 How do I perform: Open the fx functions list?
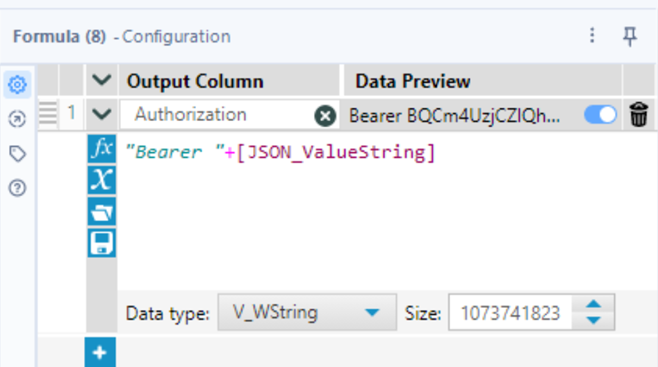pyautogui.click(x=102, y=148)
